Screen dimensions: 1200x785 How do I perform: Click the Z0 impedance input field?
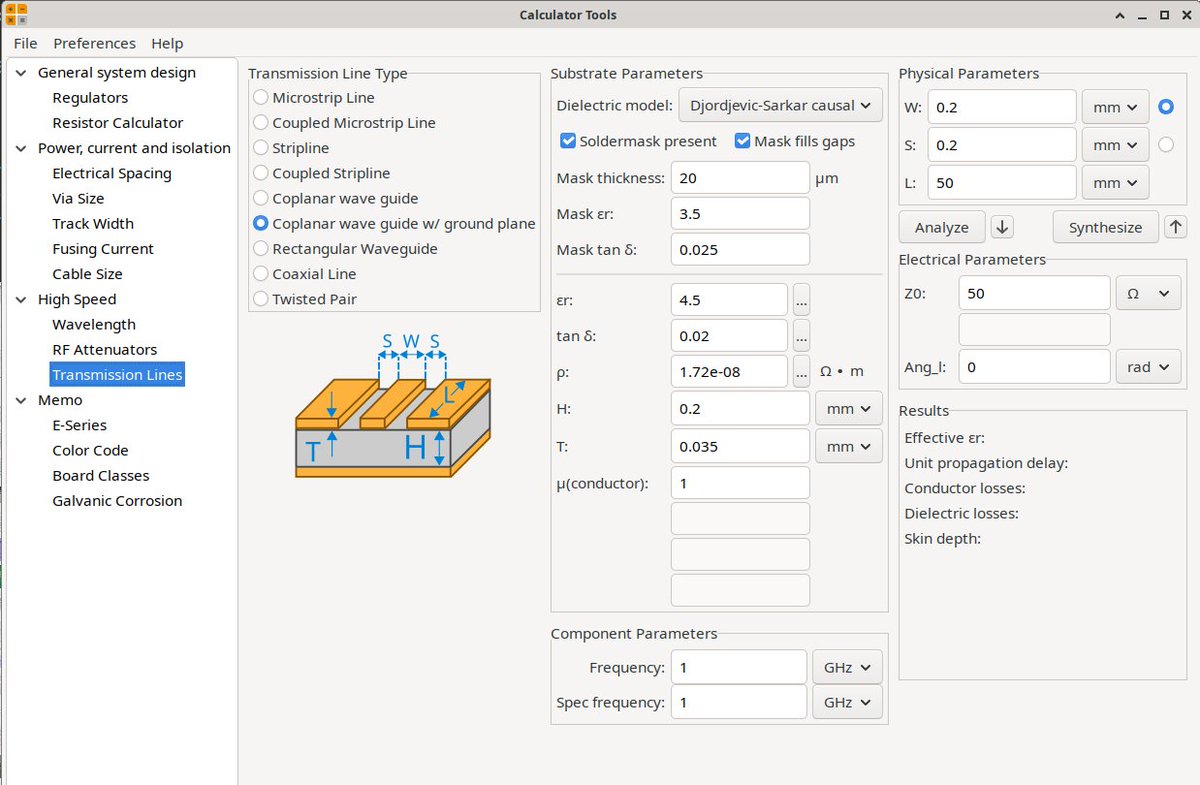click(x=1034, y=293)
